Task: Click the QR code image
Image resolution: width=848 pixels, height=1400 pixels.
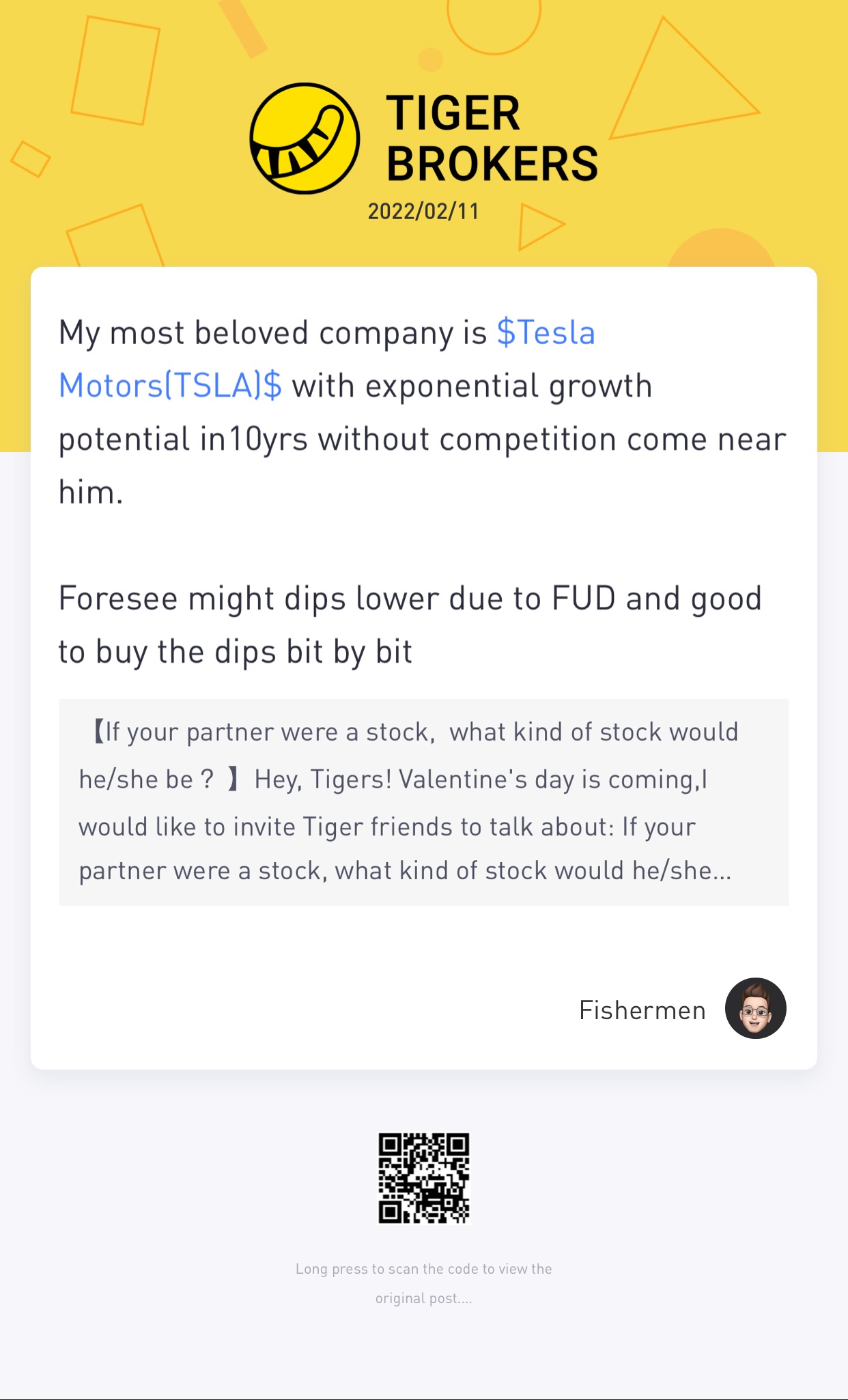Action: pyautogui.click(x=424, y=1178)
